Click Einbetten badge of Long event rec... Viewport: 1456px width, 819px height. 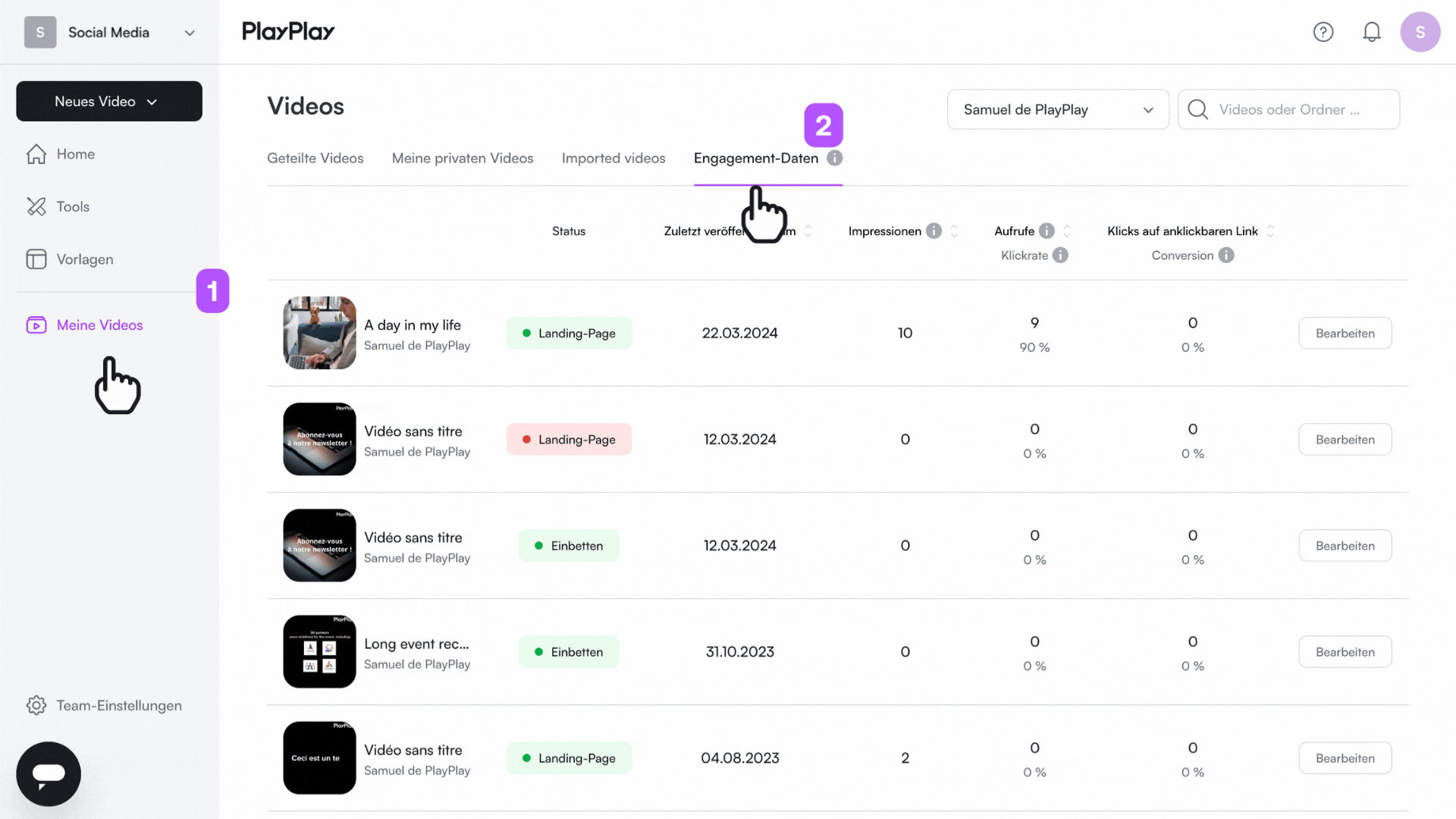click(569, 651)
